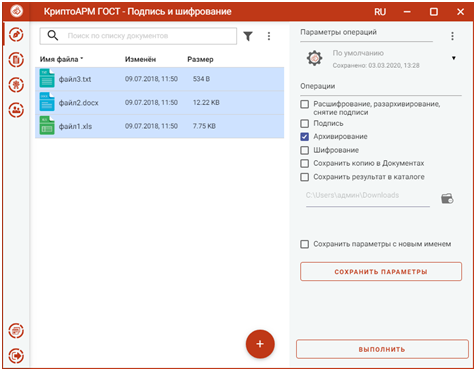Click the файл2.docx file icon
Viewport: 476px width, 371px height.
point(47,102)
